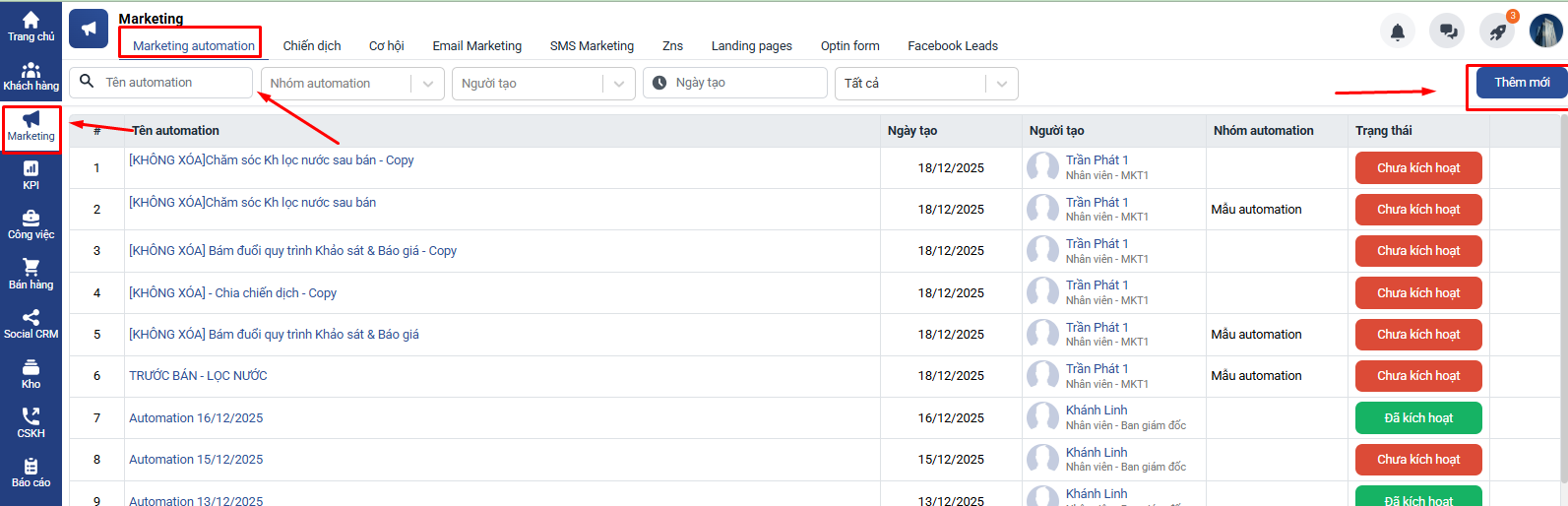The image size is (1568, 506).
Task: Click the notification bell icon
Action: (1398, 32)
